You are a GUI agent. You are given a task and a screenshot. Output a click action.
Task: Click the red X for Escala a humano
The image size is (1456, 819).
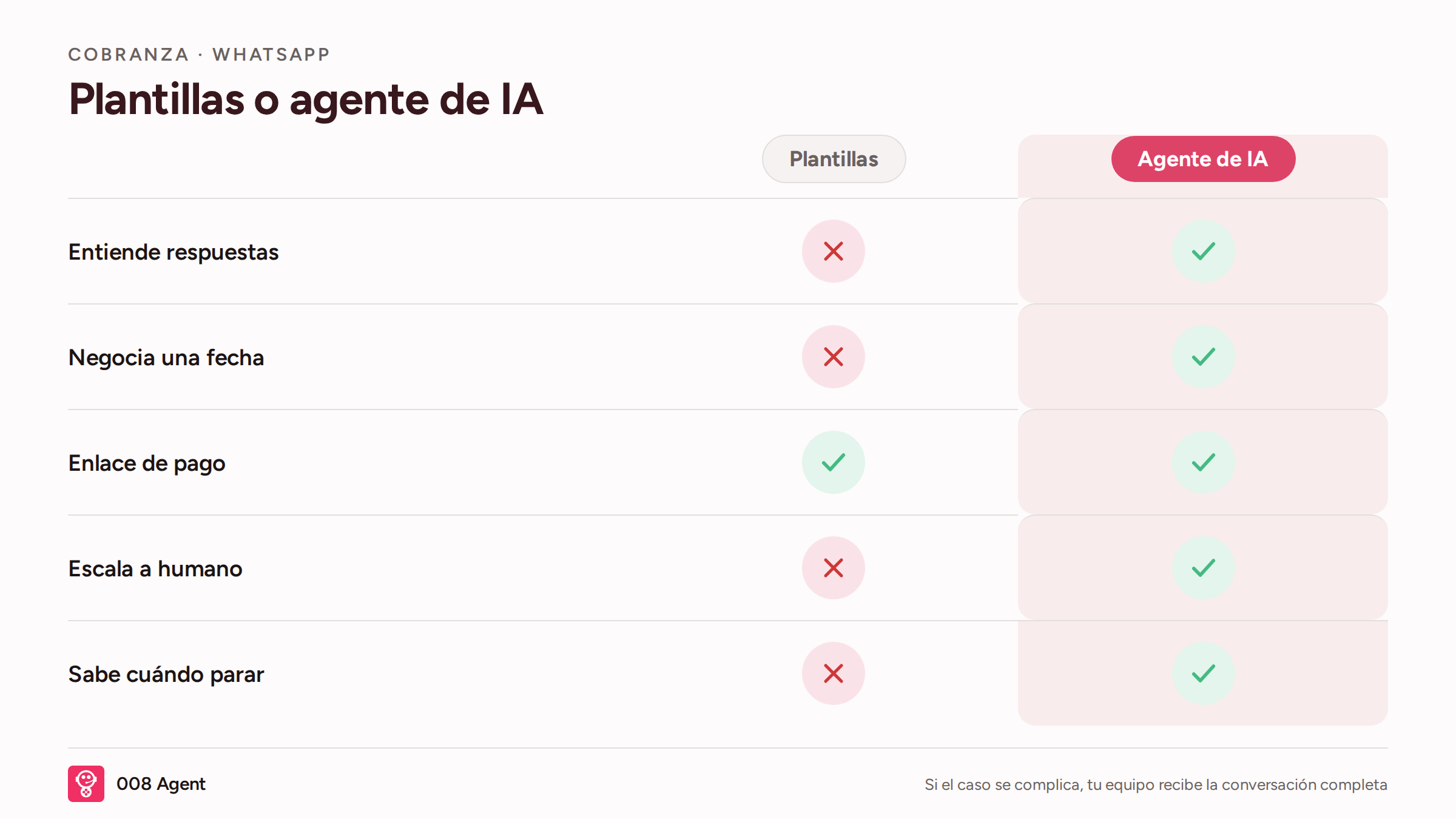[x=834, y=568]
